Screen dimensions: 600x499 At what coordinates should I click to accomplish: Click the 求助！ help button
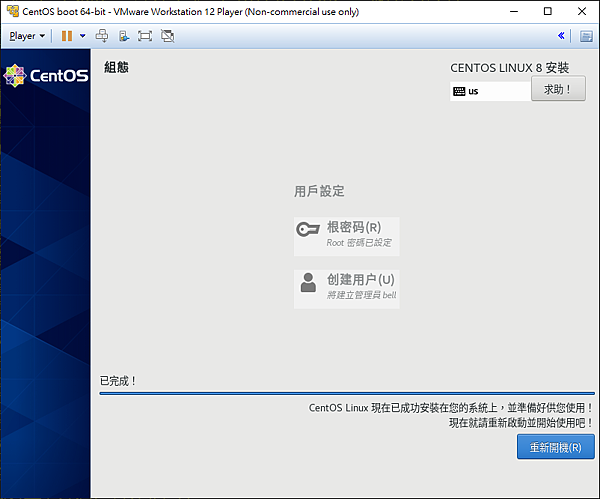[x=558, y=89]
